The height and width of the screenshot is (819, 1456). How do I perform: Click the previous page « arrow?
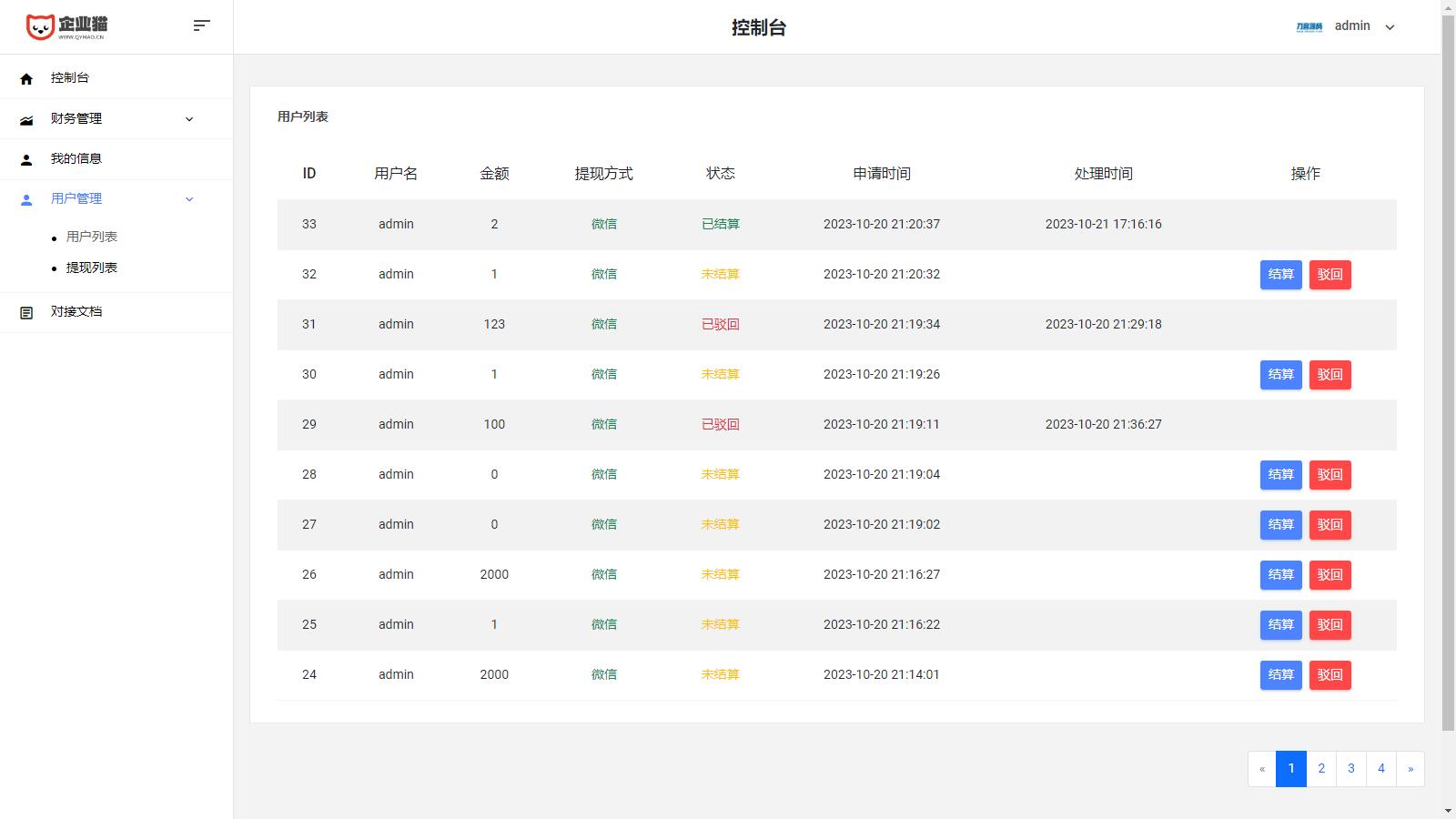click(1262, 769)
